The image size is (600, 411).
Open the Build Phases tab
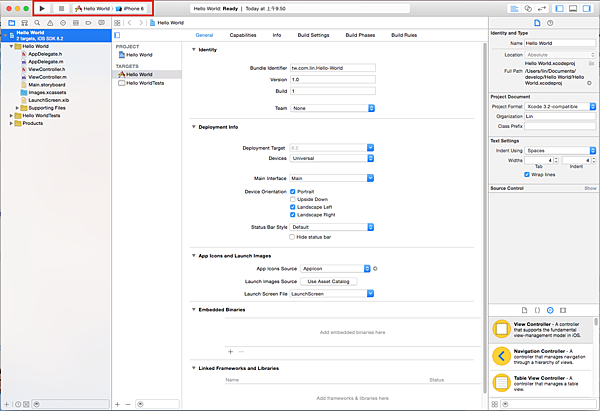pos(360,35)
